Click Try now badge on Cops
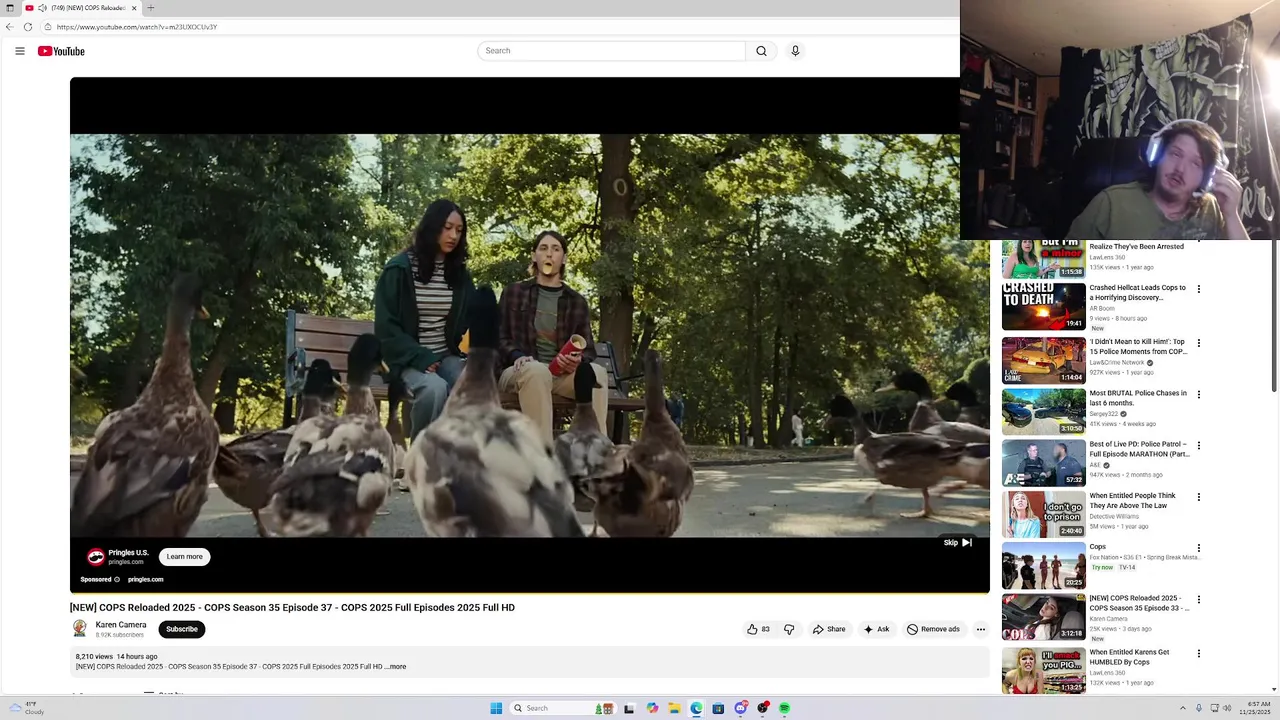The height and width of the screenshot is (720, 1280). point(1102,568)
